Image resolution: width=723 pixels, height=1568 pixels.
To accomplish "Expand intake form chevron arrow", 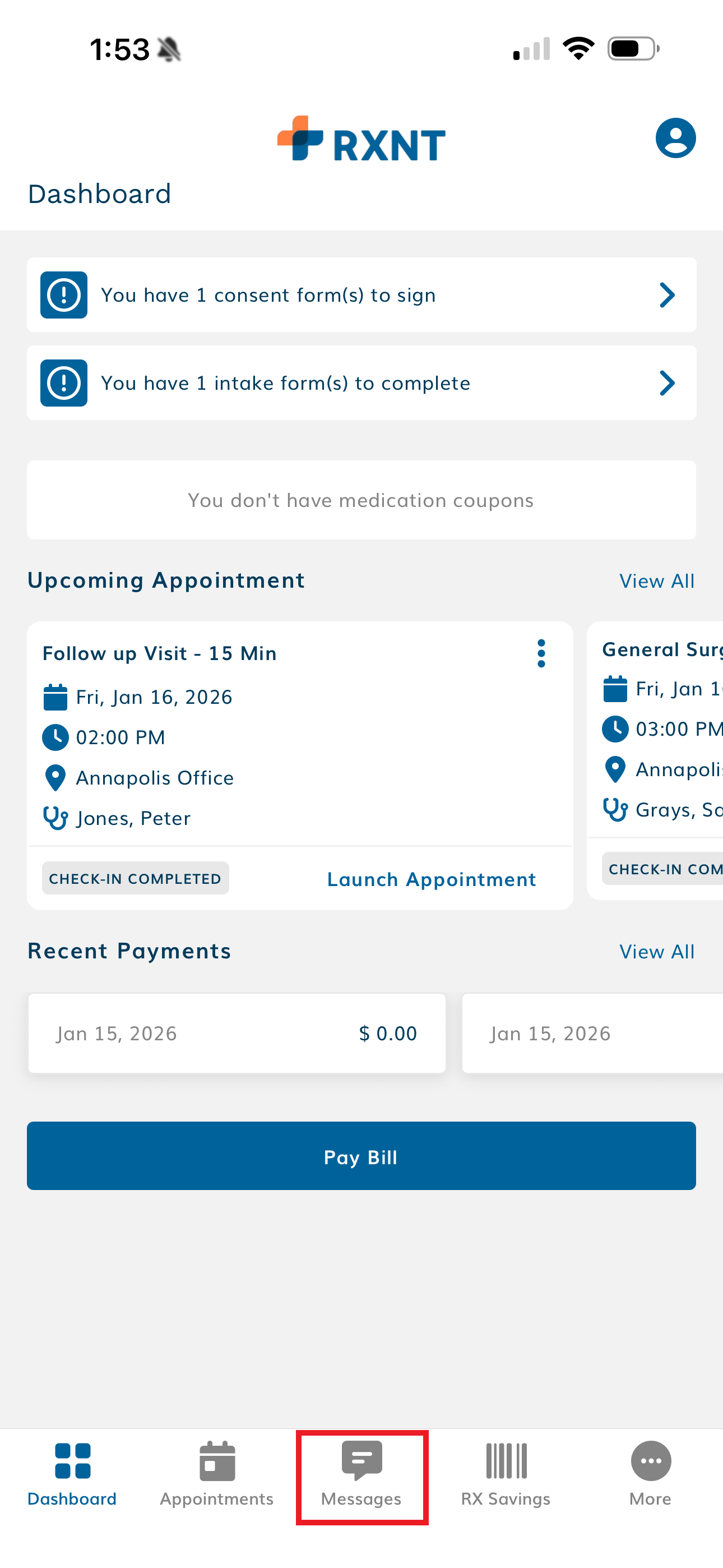I will tap(668, 383).
